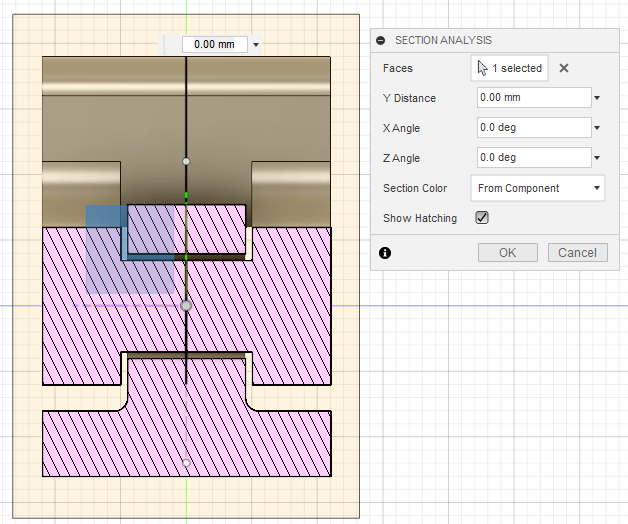Click the '1 selected' faces selector

(509, 68)
